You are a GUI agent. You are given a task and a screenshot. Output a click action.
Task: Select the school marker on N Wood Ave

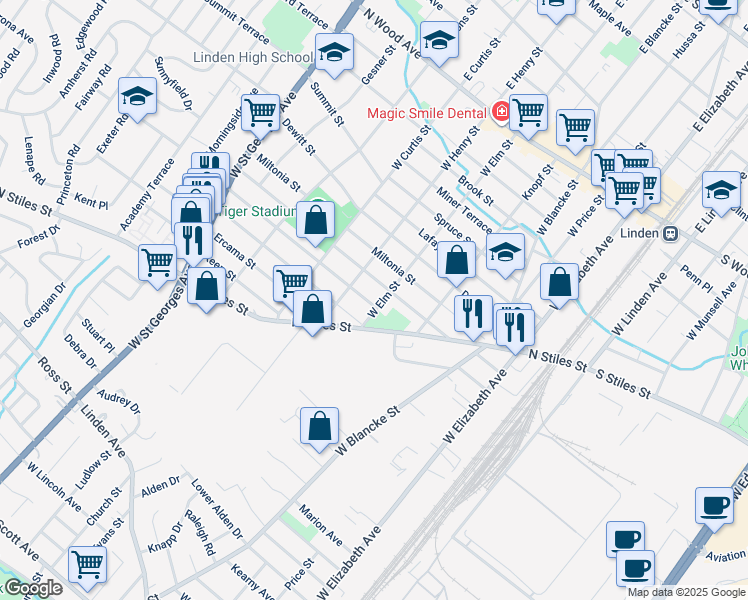pyautogui.click(x=438, y=42)
